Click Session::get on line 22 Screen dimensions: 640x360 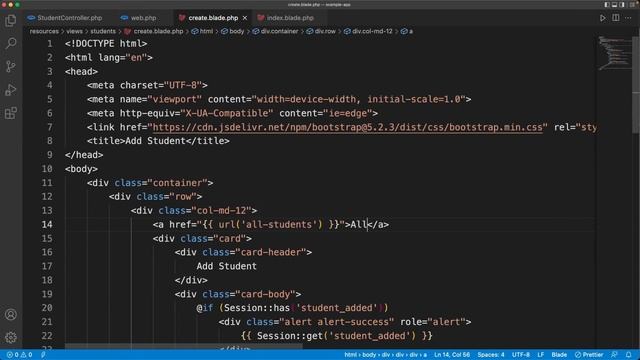(290, 336)
